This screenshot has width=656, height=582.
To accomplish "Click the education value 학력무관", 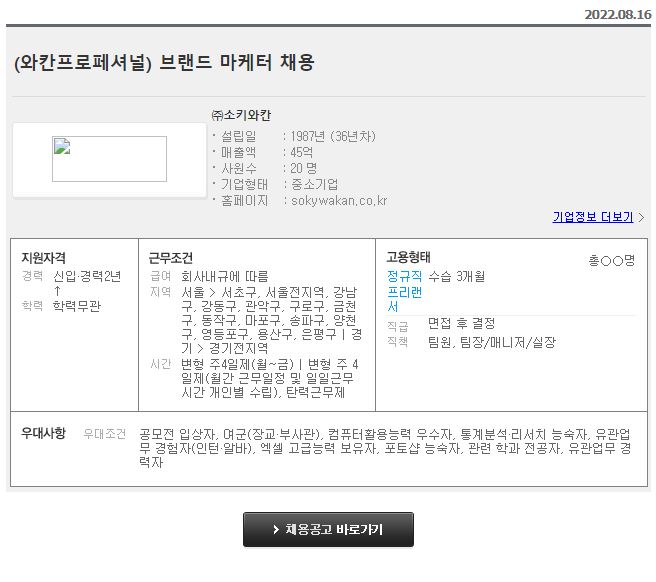I will (x=77, y=306).
